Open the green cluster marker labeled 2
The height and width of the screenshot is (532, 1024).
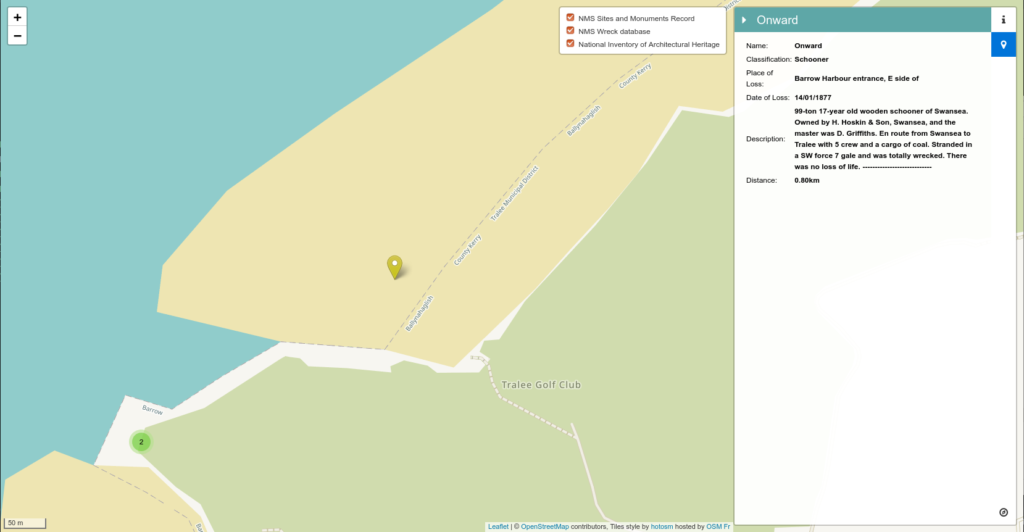tap(141, 441)
